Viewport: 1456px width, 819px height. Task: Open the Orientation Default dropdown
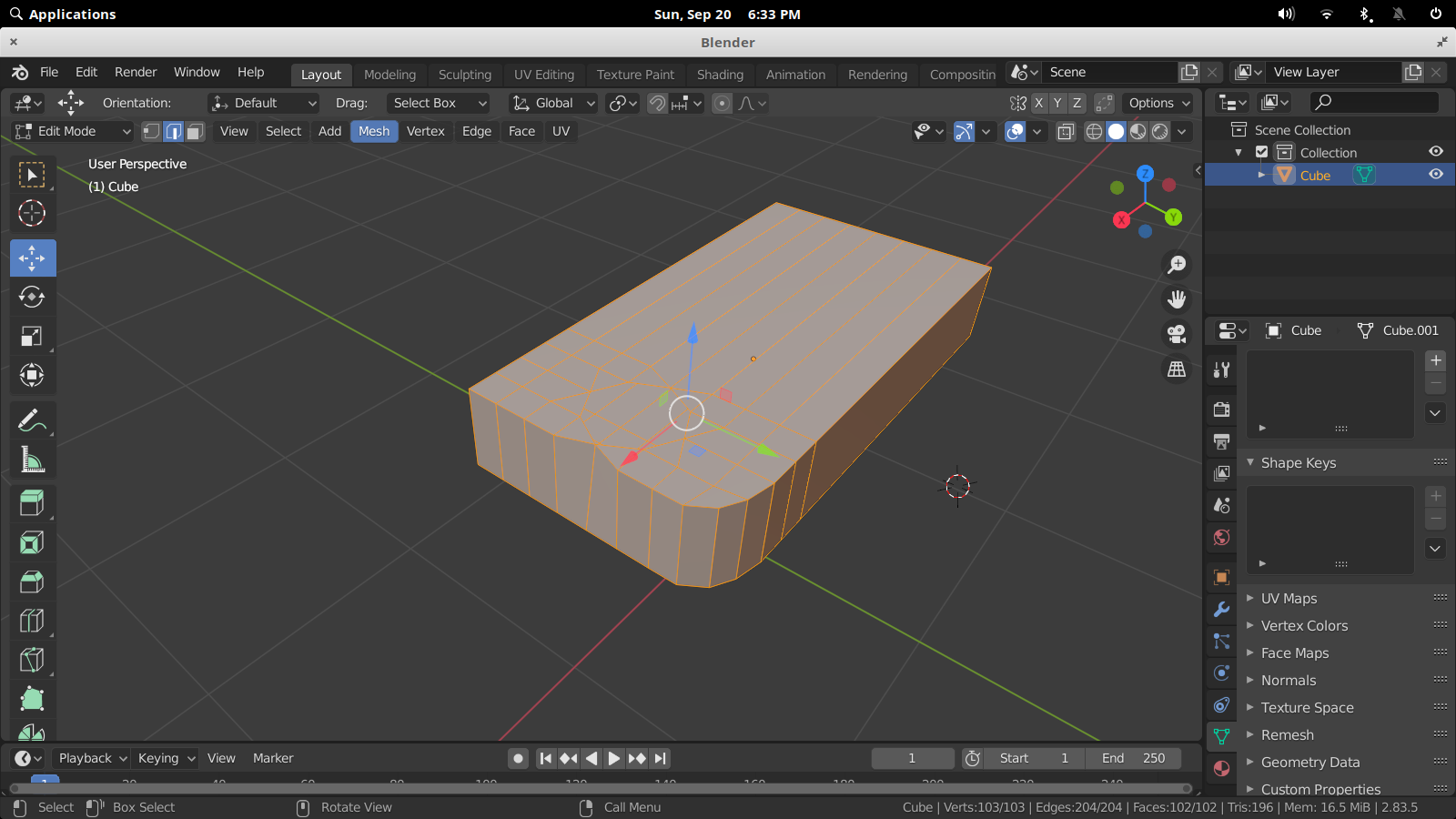pyautogui.click(x=263, y=103)
